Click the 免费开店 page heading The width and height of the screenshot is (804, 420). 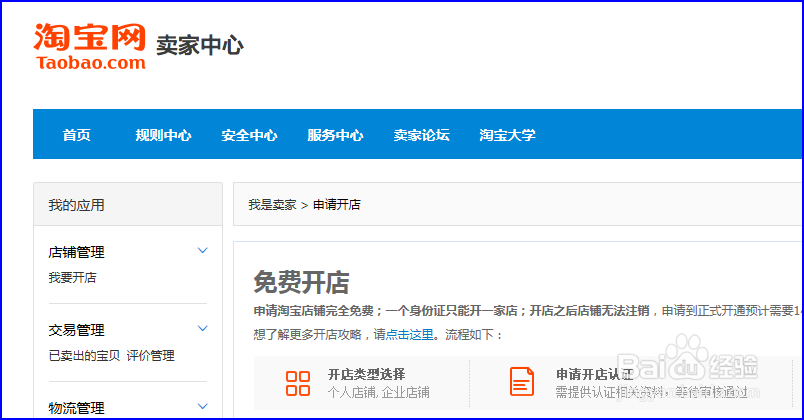[x=302, y=282]
